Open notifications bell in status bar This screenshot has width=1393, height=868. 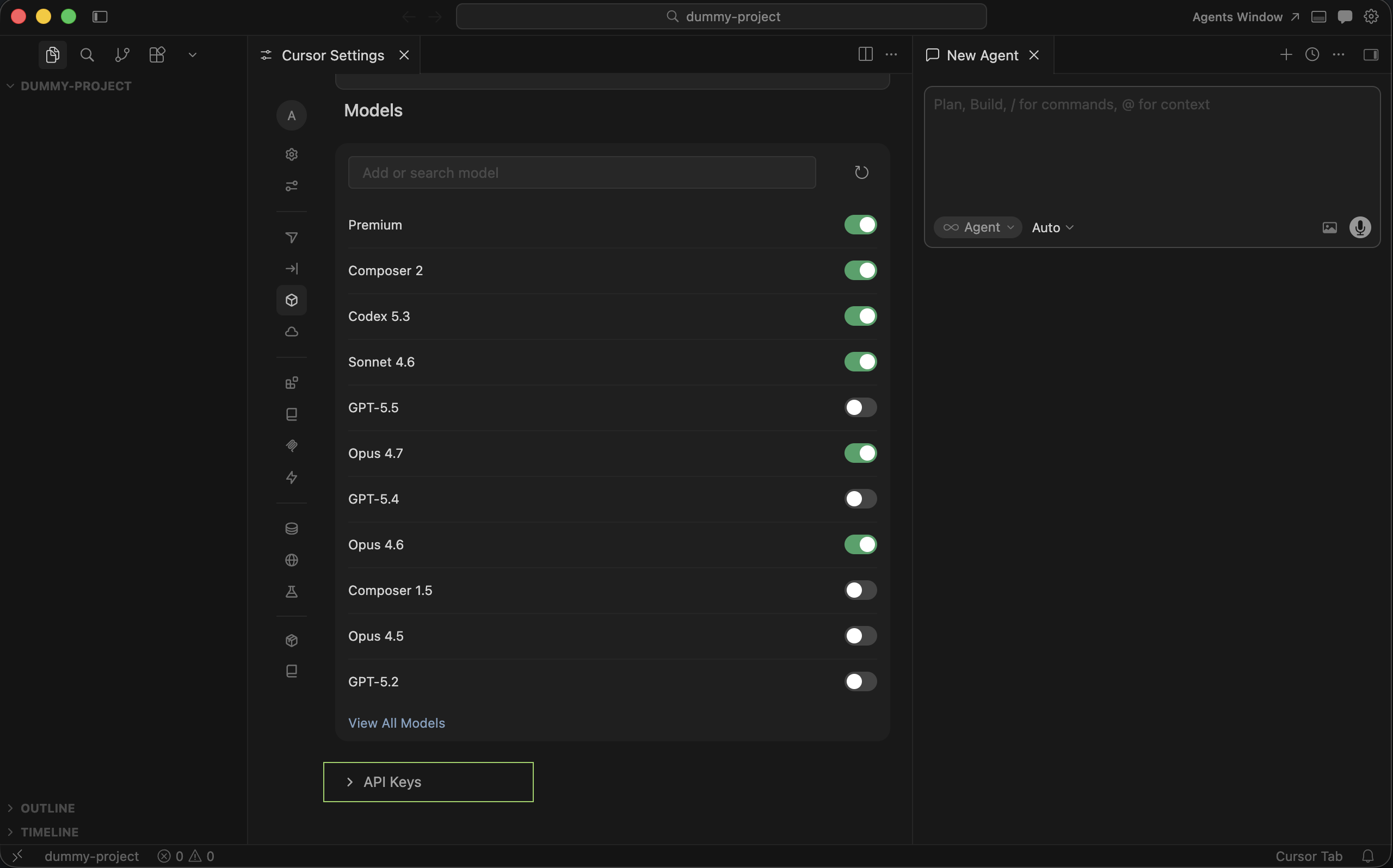(x=1368, y=856)
